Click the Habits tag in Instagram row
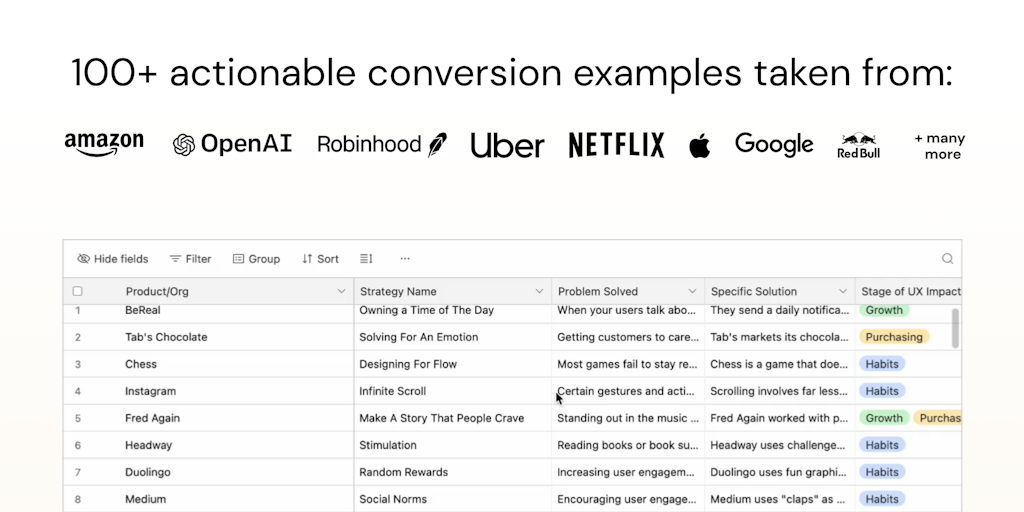Image resolution: width=1024 pixels, height=512 pixels. tap(882, 391)
